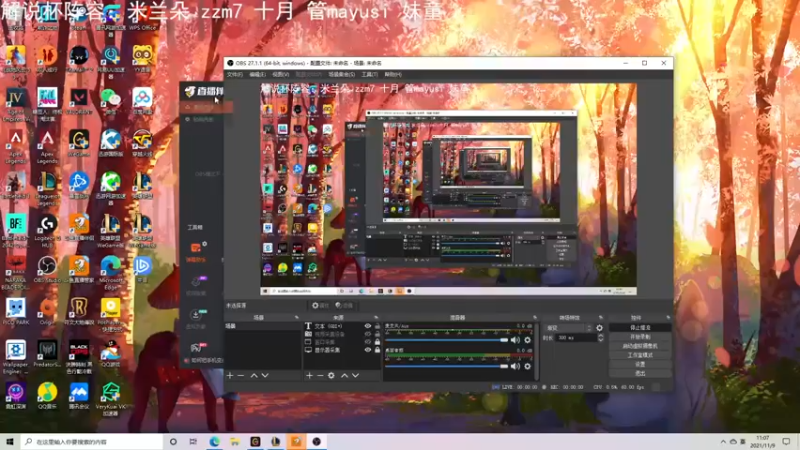Viewport: 800px width, 450px height.
Task: Pop out the 来源 Sources dock panel
Action: tap(376, 317)
